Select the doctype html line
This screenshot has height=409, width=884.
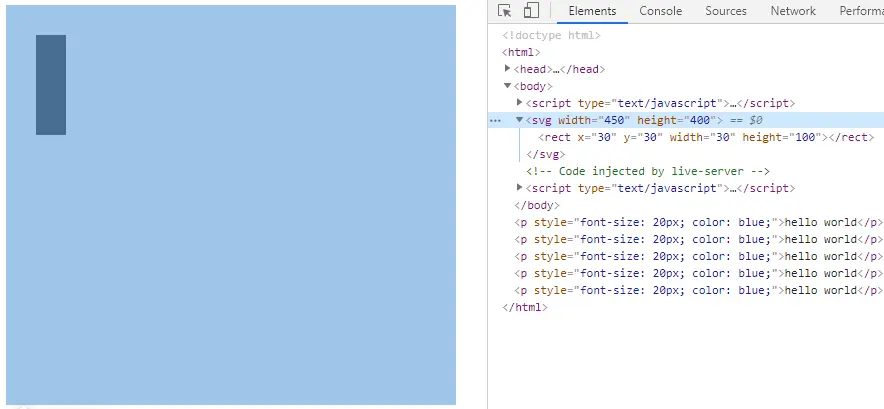coord(551,36)
